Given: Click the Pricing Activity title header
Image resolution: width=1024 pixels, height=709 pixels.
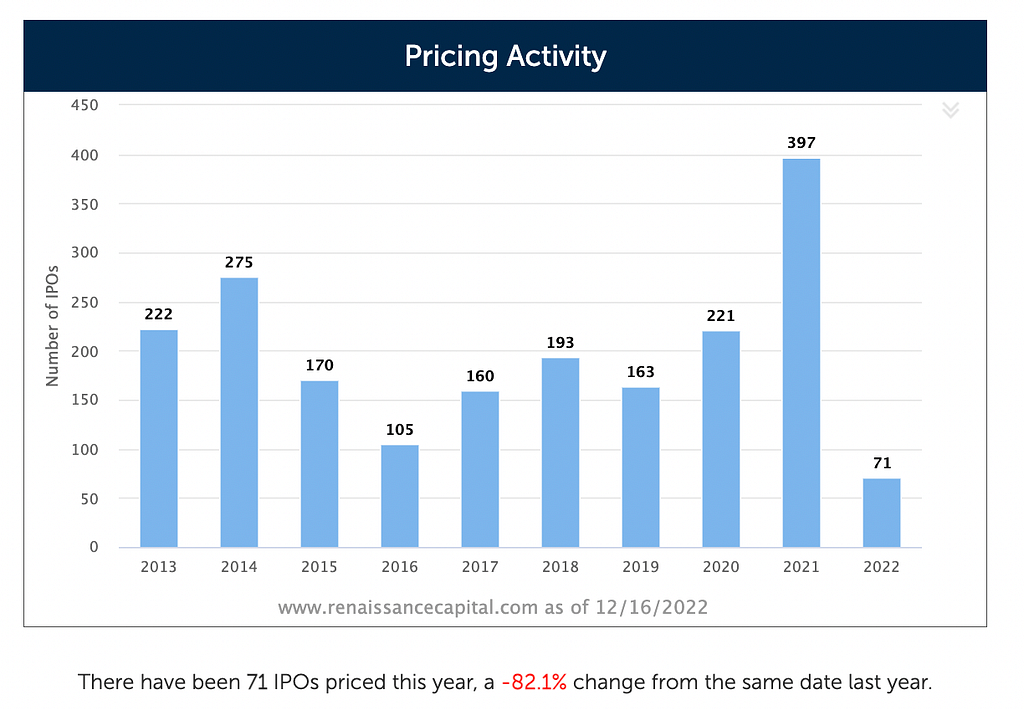Looking at the screenshot, I should pos(505,55).
